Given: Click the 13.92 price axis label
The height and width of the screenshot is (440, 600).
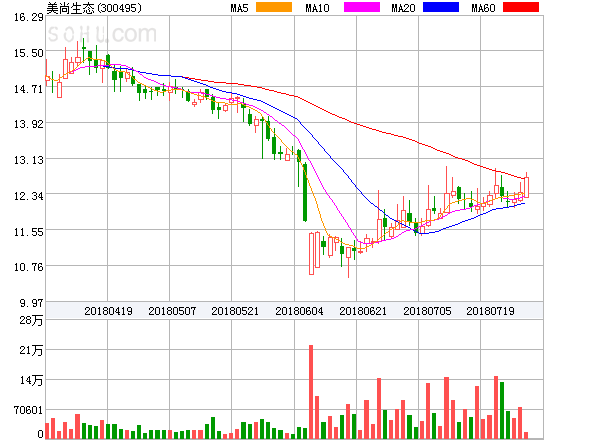Looking at the screenshot, I should [x=29, y=124].
